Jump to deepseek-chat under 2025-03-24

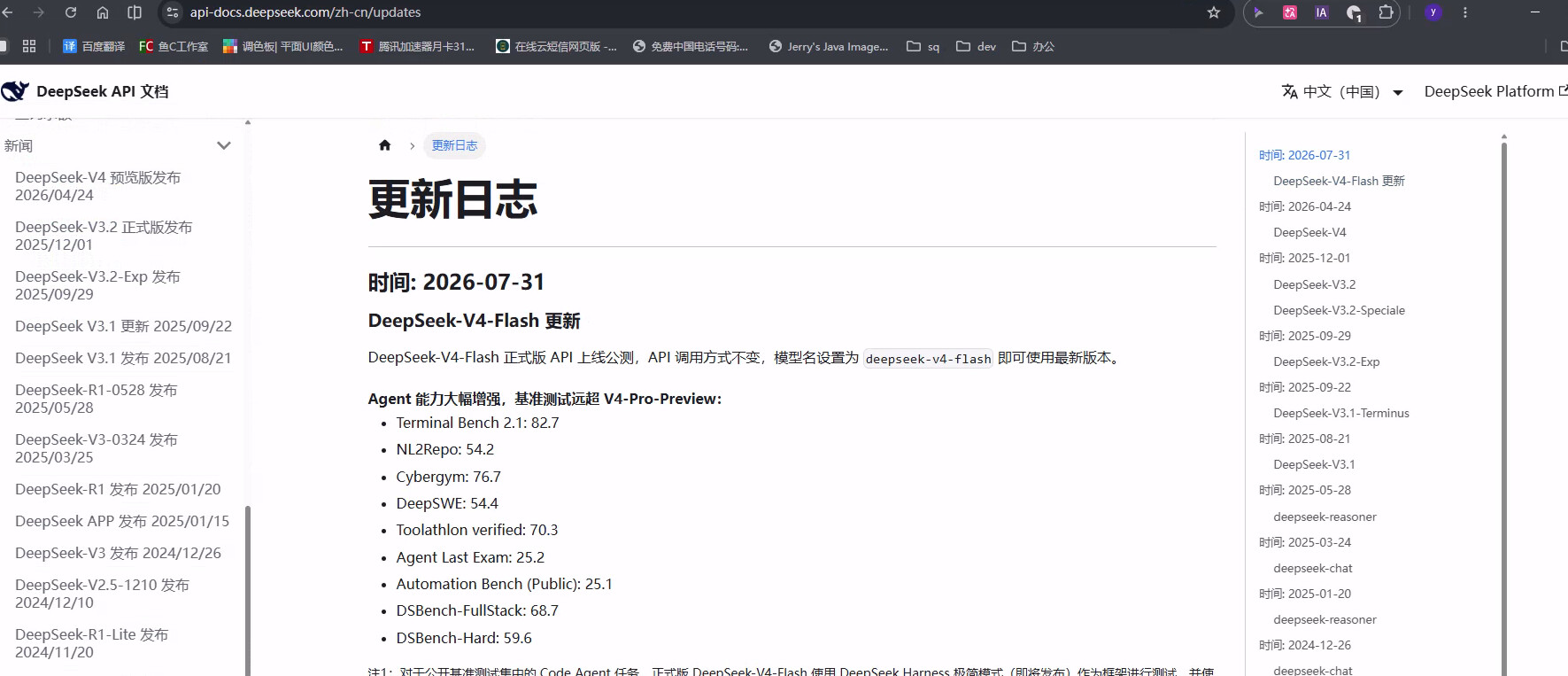(x=1313, y=568)
